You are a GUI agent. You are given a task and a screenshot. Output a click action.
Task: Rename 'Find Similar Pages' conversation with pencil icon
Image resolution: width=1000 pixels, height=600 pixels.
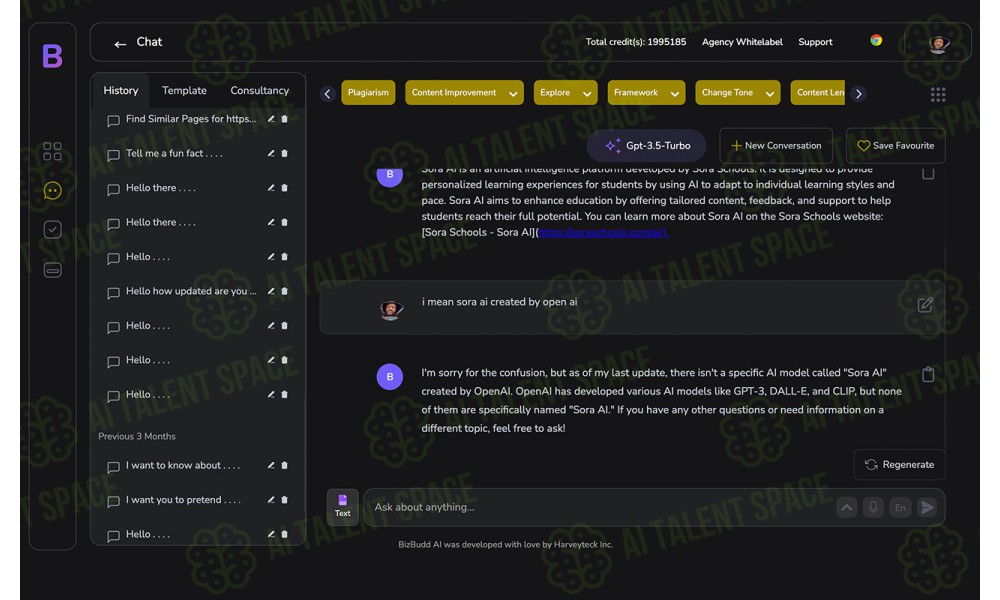[x=271, y=119]
